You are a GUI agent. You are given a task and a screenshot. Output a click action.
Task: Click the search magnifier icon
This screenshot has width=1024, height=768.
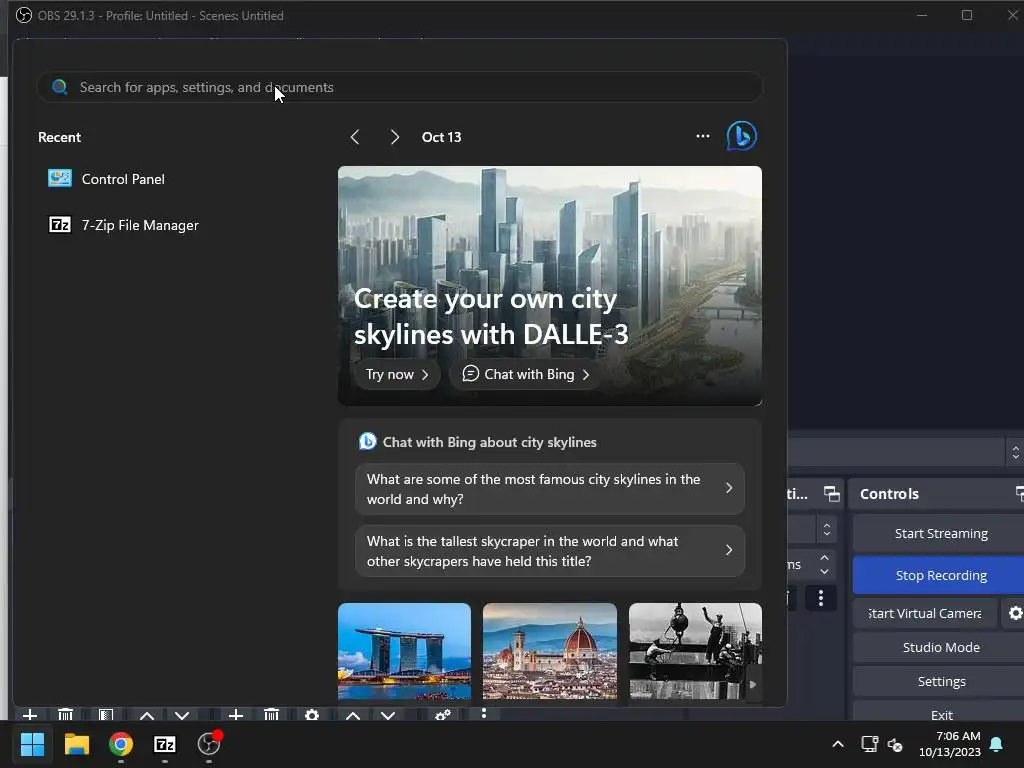pyautogui.click(x=59, y=87)
